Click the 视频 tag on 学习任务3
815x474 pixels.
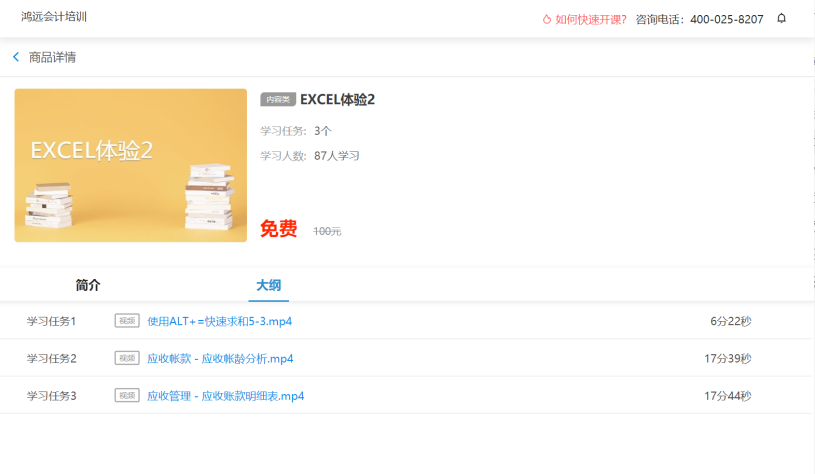pos(127,396)
